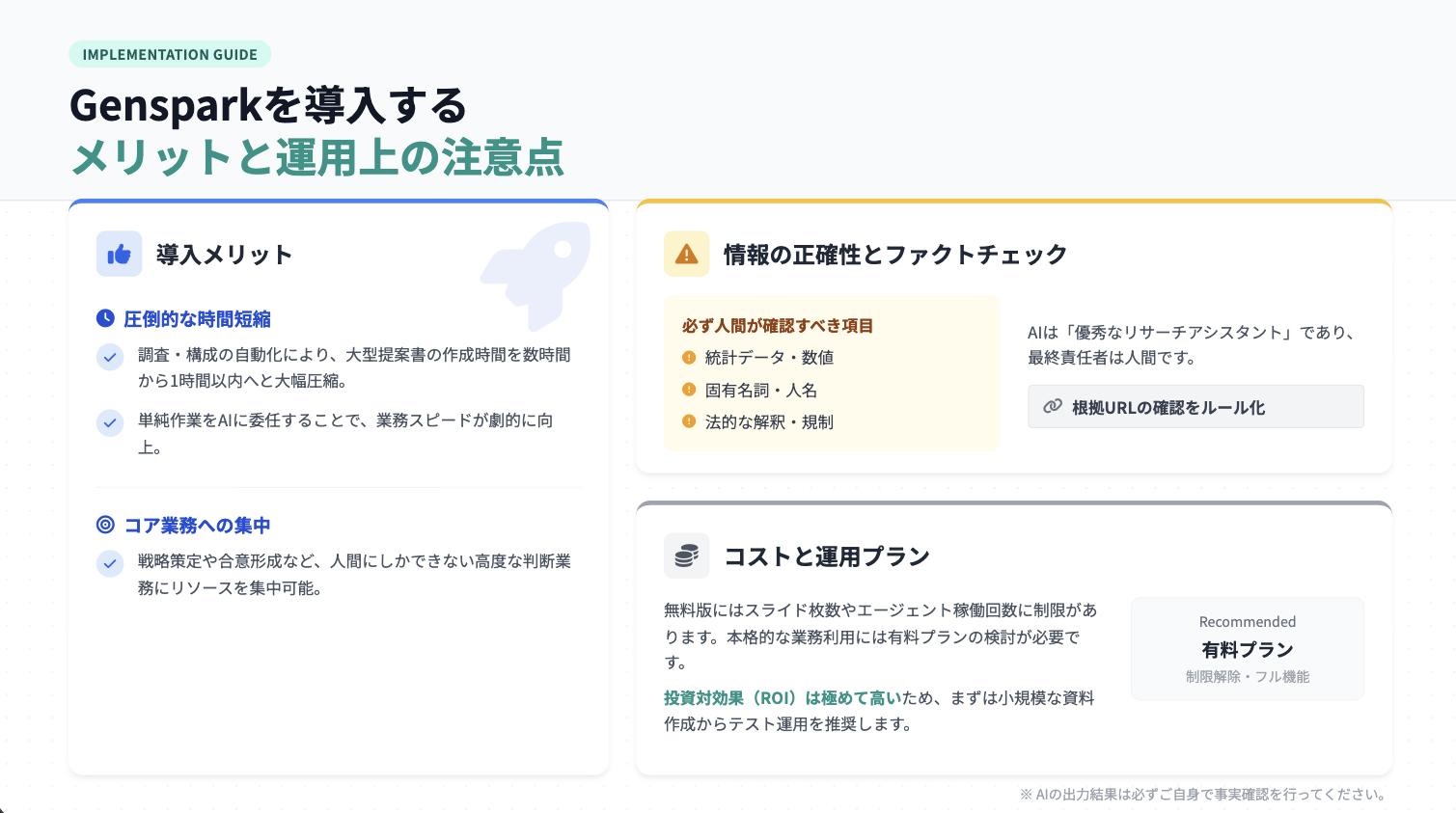Select the IMPLEMENTATION GUIDE badge
Viewport: 1456px width, 813px height.
click(170, 54)
